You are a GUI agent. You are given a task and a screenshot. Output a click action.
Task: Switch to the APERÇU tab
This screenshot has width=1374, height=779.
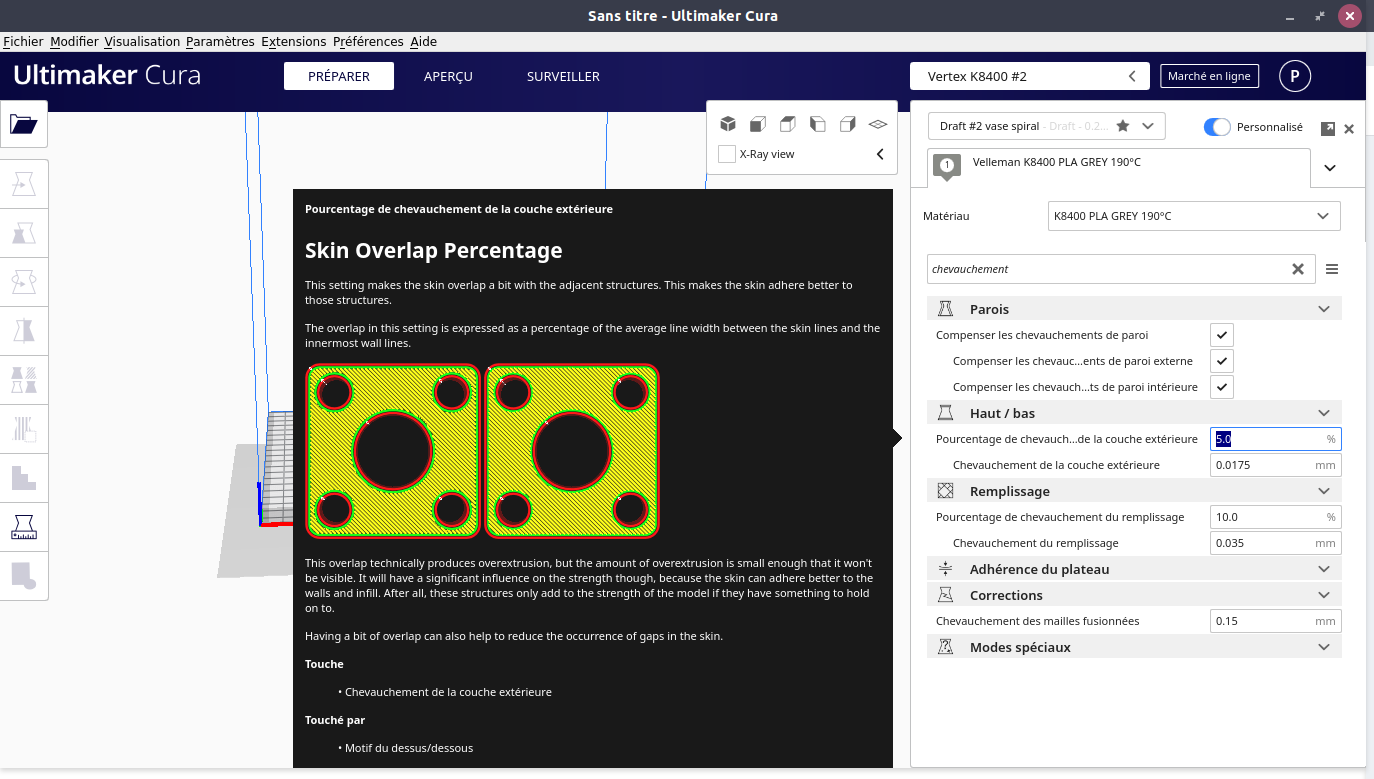[x=448, y=76]
